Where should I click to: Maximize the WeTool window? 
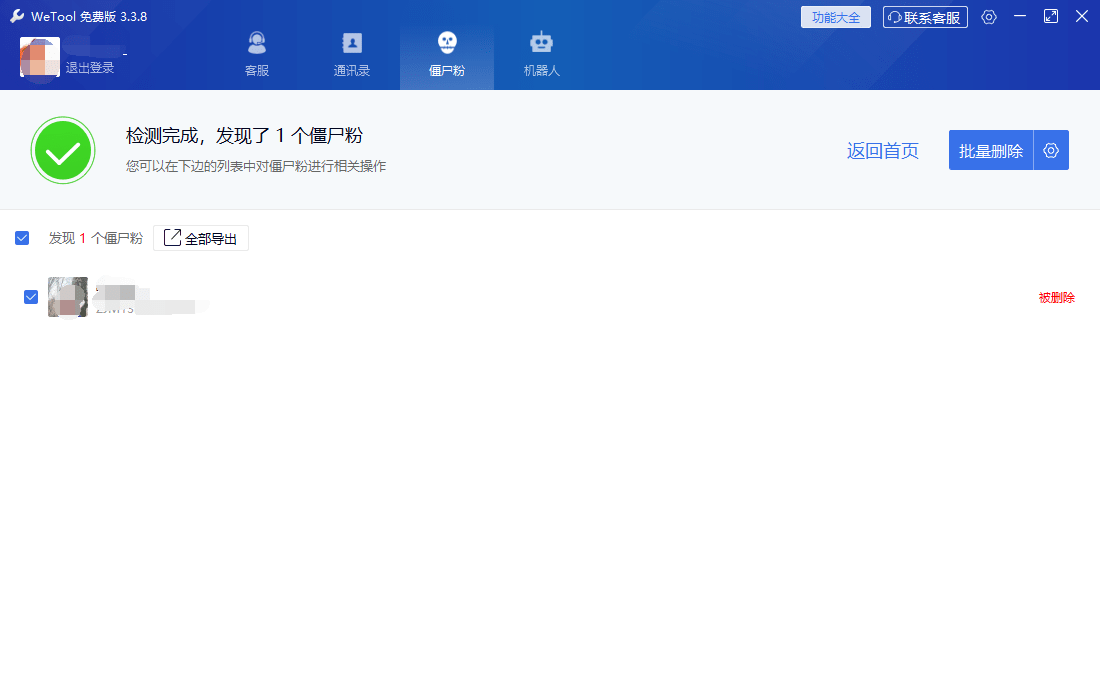click(1051, 16)
